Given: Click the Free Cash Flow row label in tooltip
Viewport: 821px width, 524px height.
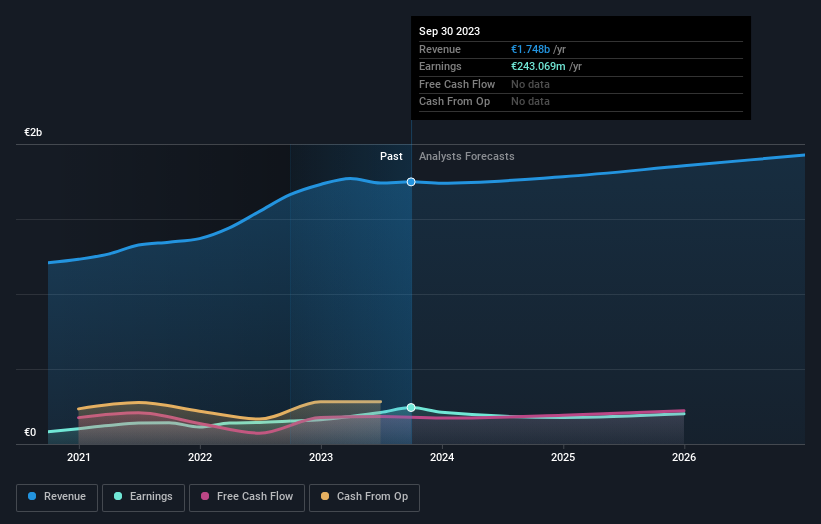Looking at the screenshot, I should click(457, 84).
